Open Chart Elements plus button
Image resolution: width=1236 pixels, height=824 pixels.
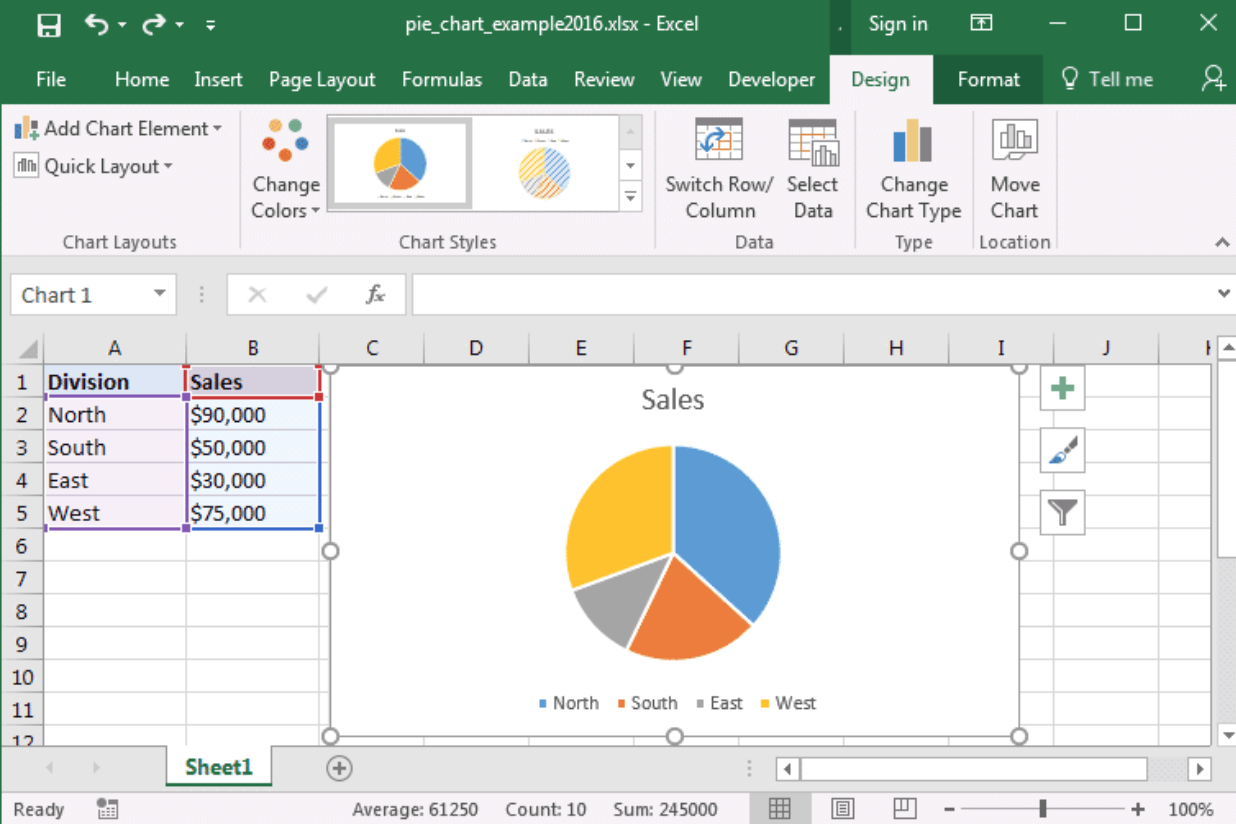pos(1062,388)
